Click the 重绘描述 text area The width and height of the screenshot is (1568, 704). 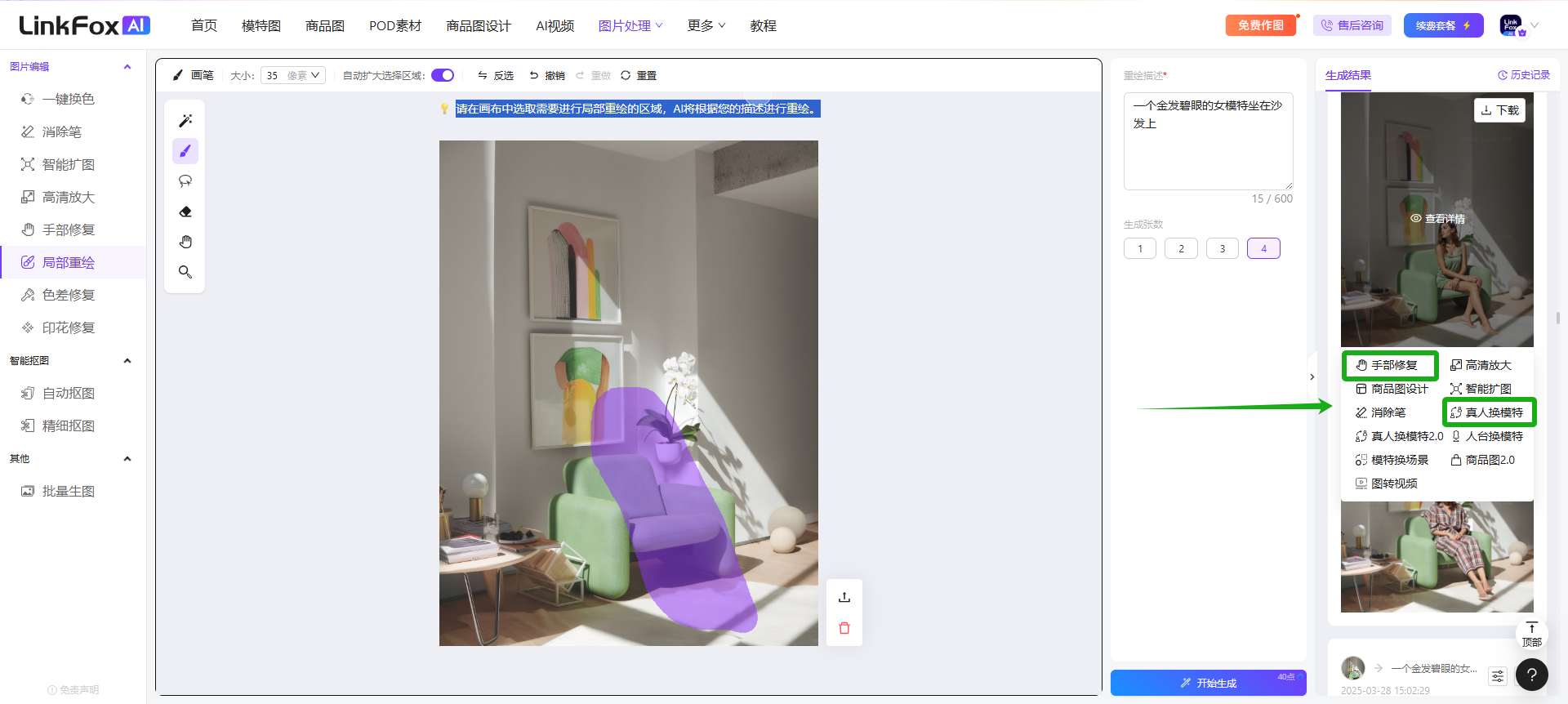(x=1209, y=140)
